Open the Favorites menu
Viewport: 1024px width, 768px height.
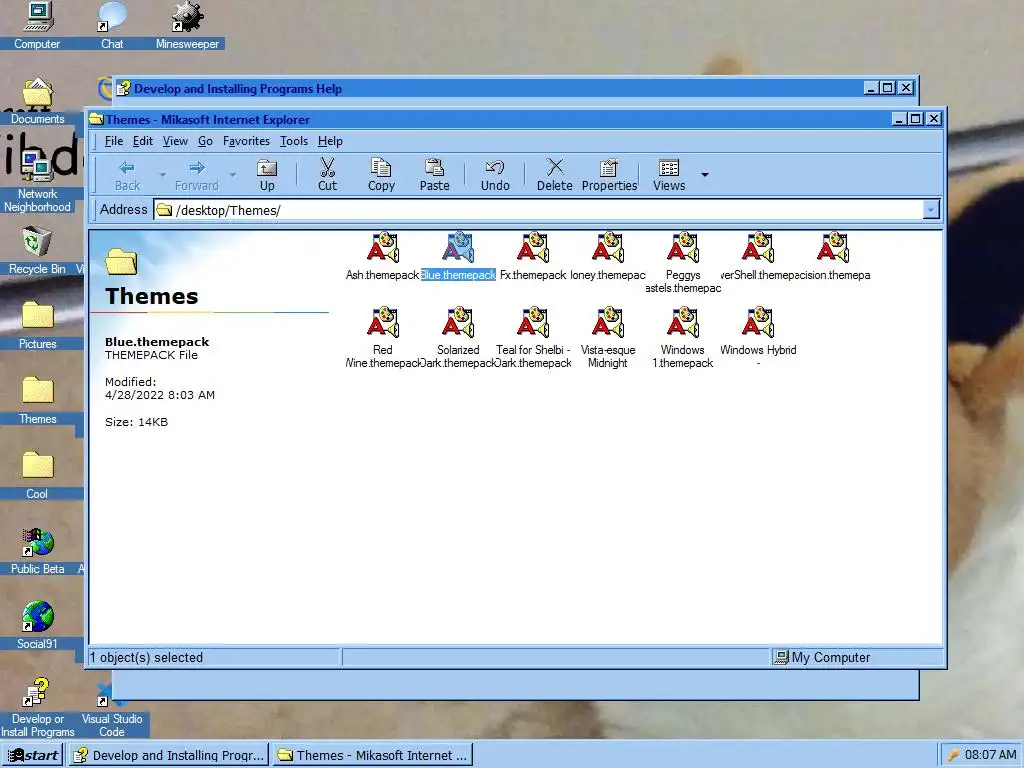(246, 141)
